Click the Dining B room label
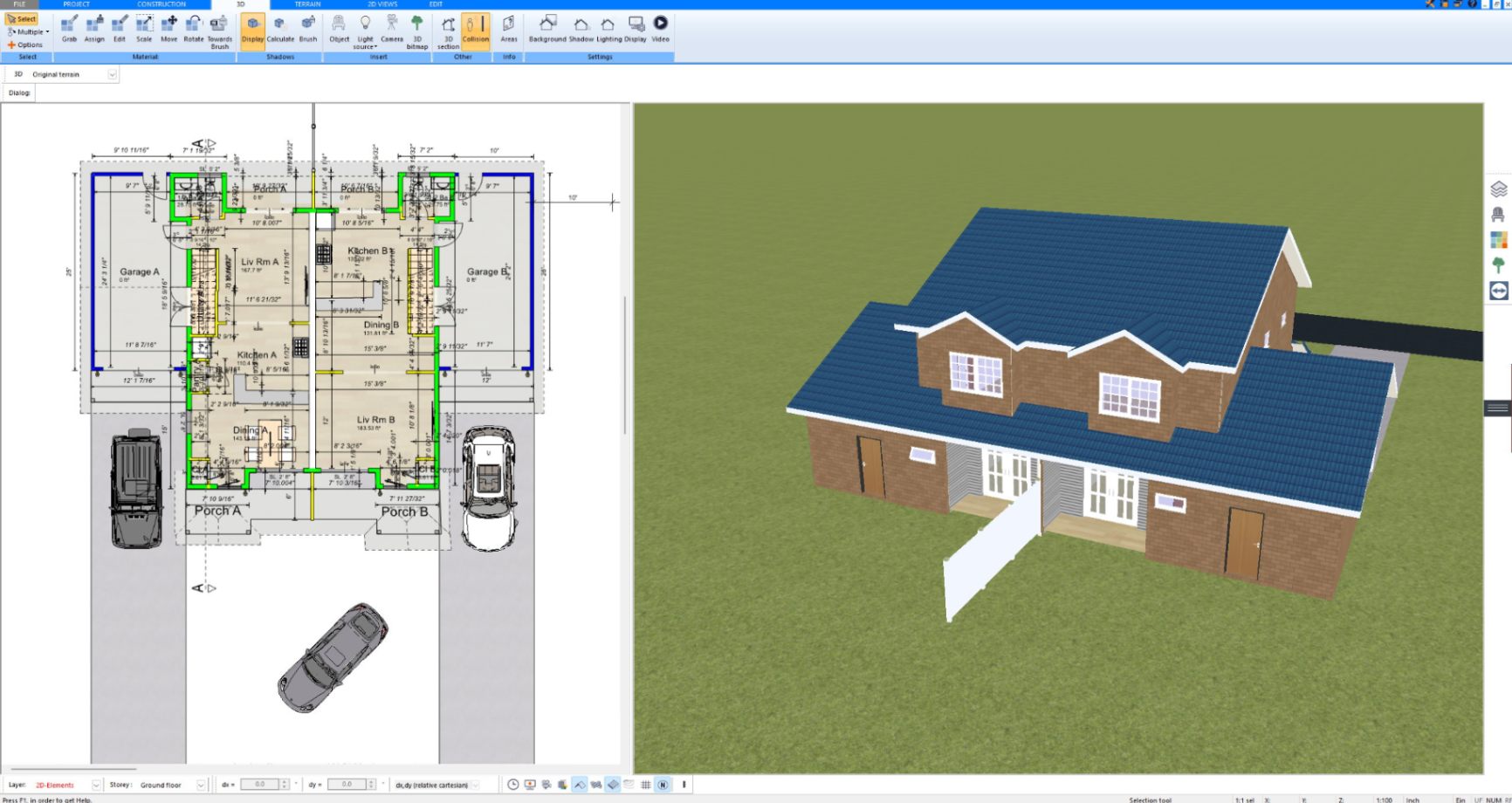The width and height of the screenshot is (1512, 803). pos(381,325)
